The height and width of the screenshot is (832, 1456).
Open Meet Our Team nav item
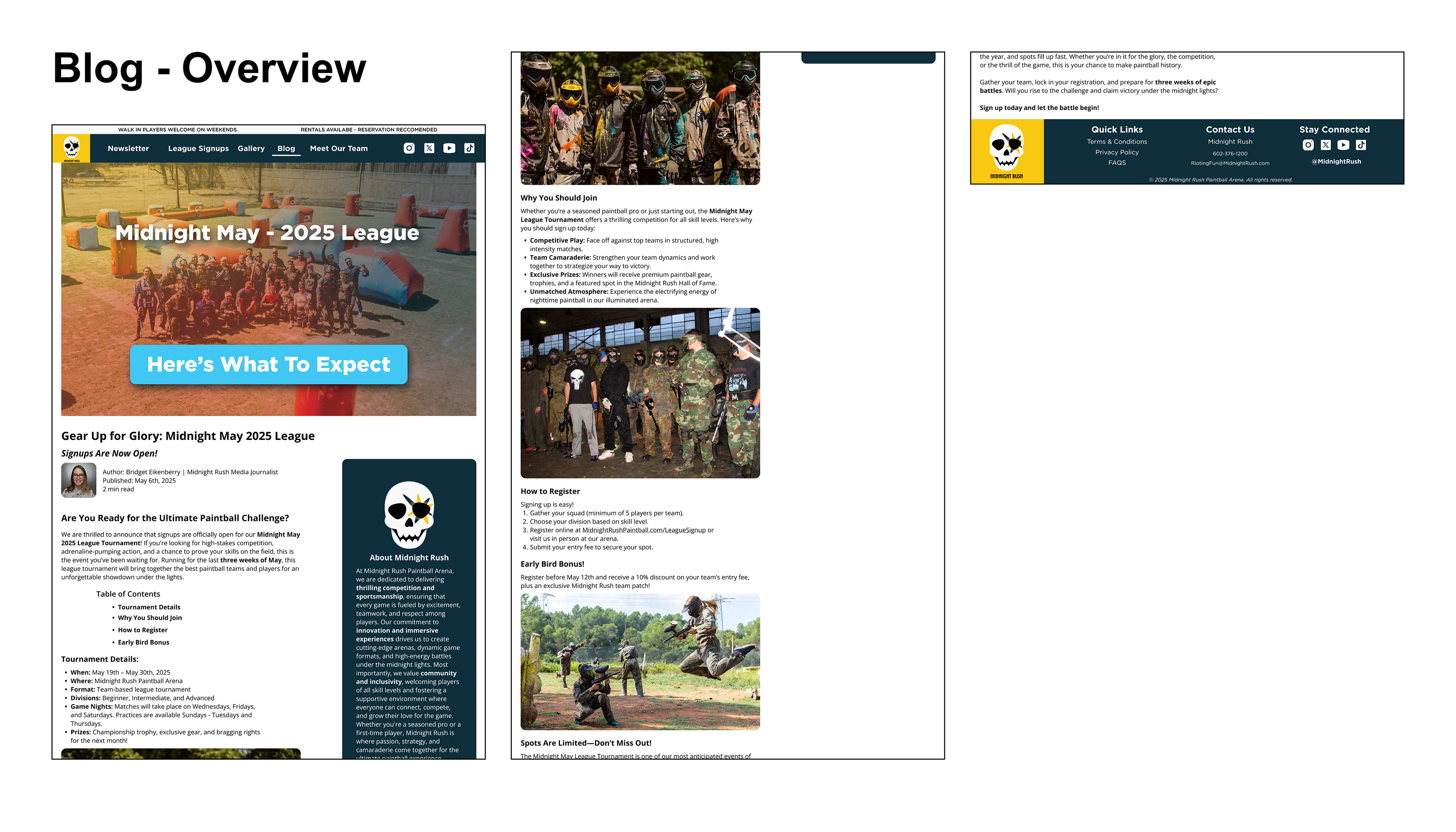tap(339, 149)
